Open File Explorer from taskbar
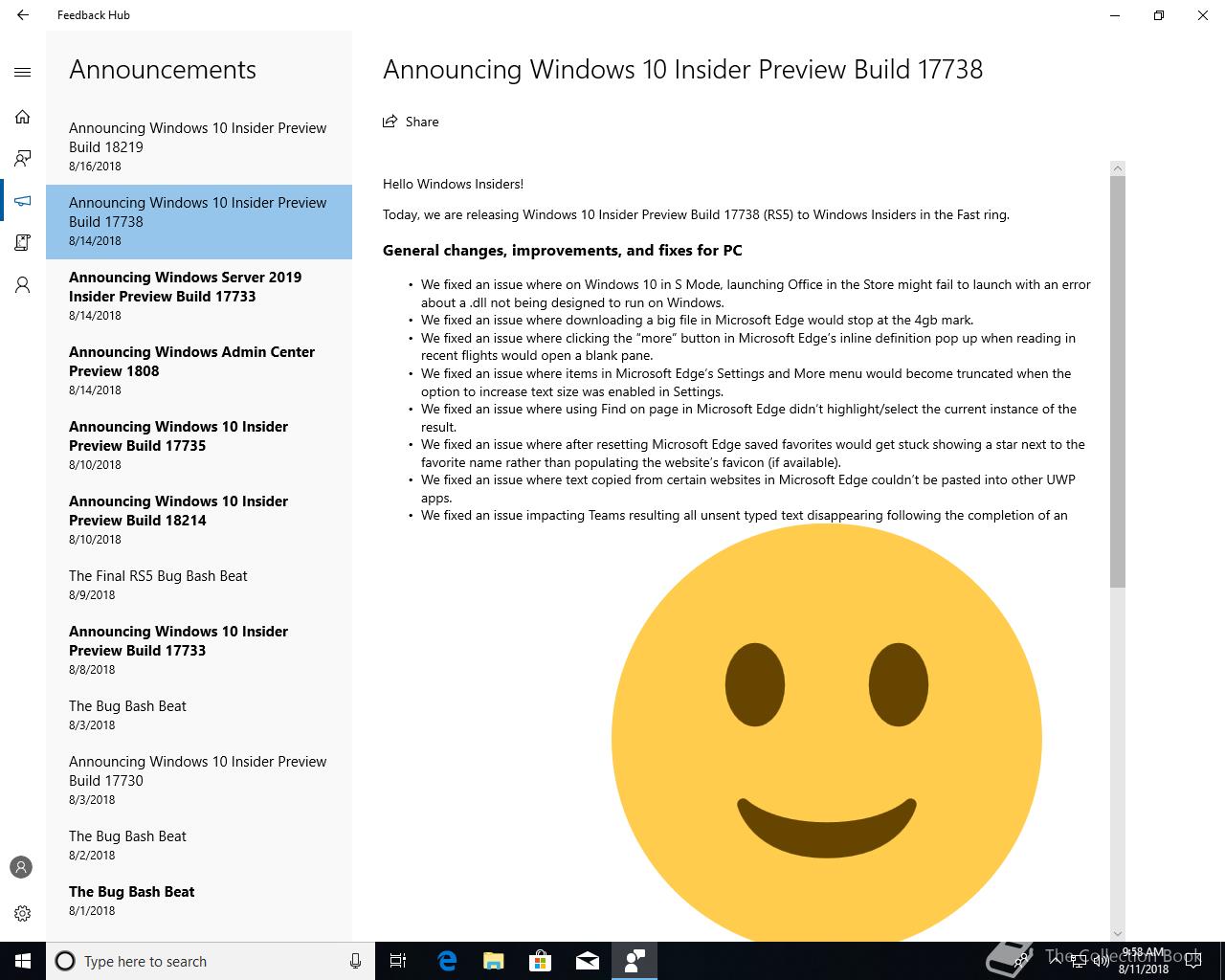Screen dimensions: 1225x980 pyautogui.click(x=493, y=961)
